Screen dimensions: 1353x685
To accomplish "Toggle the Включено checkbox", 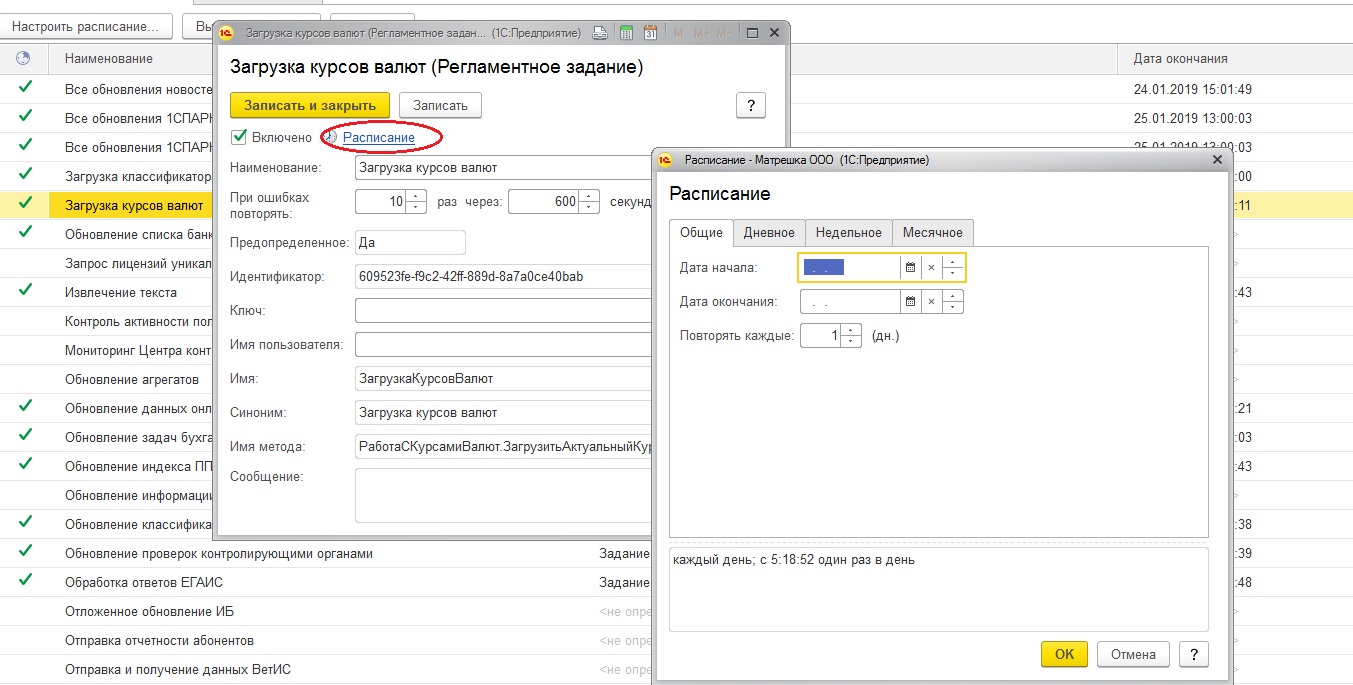I will click(238, 137).
